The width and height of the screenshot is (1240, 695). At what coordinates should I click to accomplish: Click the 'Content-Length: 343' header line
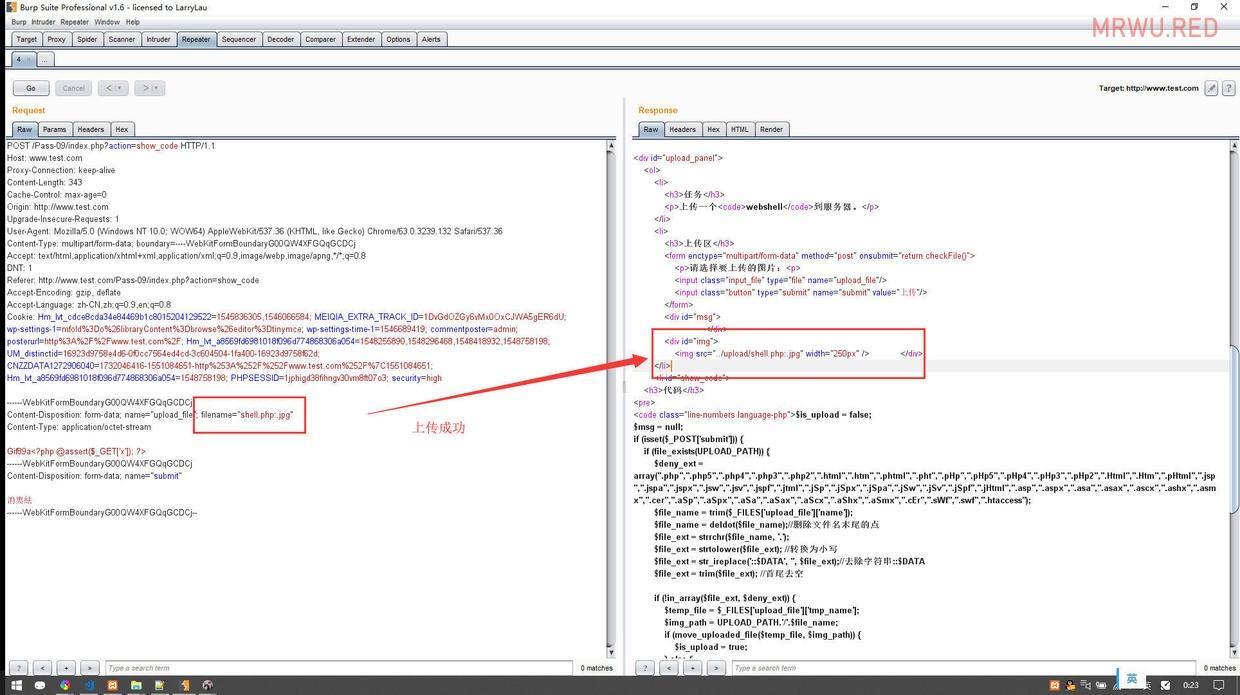45,183
